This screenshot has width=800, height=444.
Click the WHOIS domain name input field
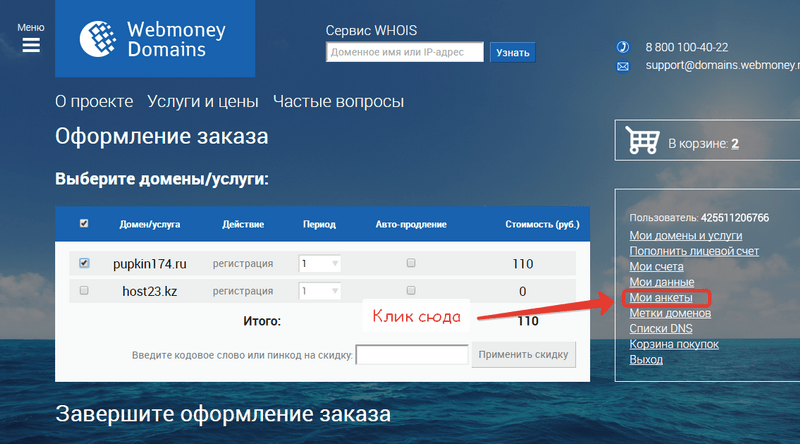tap(405, 52)
